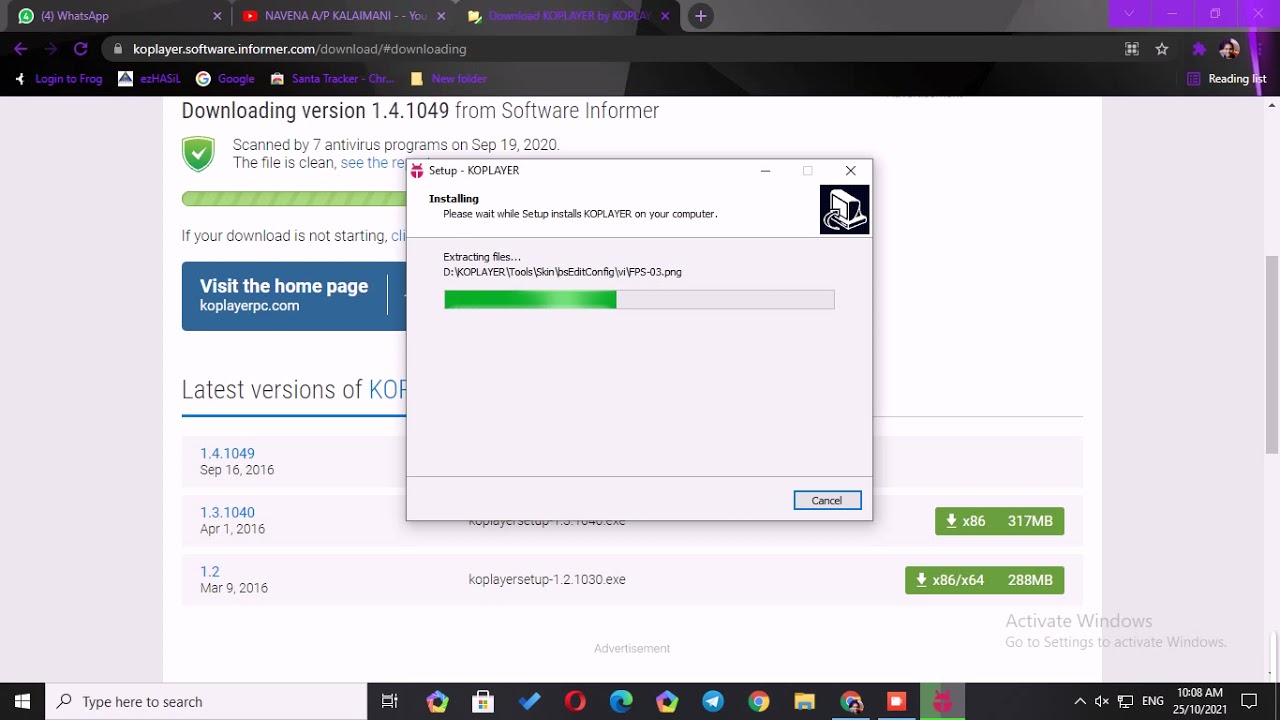This screenshot has width=1280, height=720.
Task: Open the clock showing 10:08 AM
Action: tap(1199, 701)
